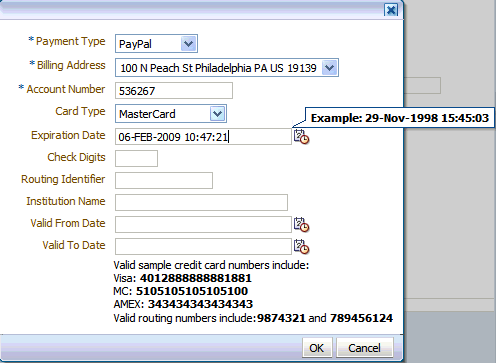Click routing number 9874321
Image resolution: width=496 pixels, height=363 pixels.
(x=281, y=318)
